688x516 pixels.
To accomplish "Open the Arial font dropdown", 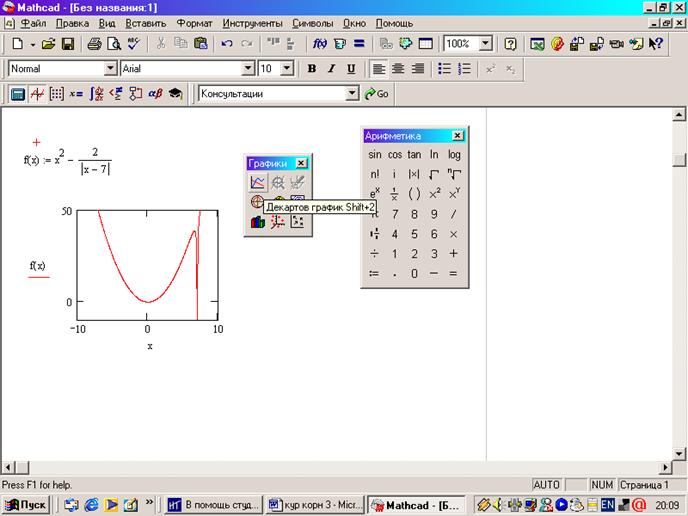I will [249, 69].
